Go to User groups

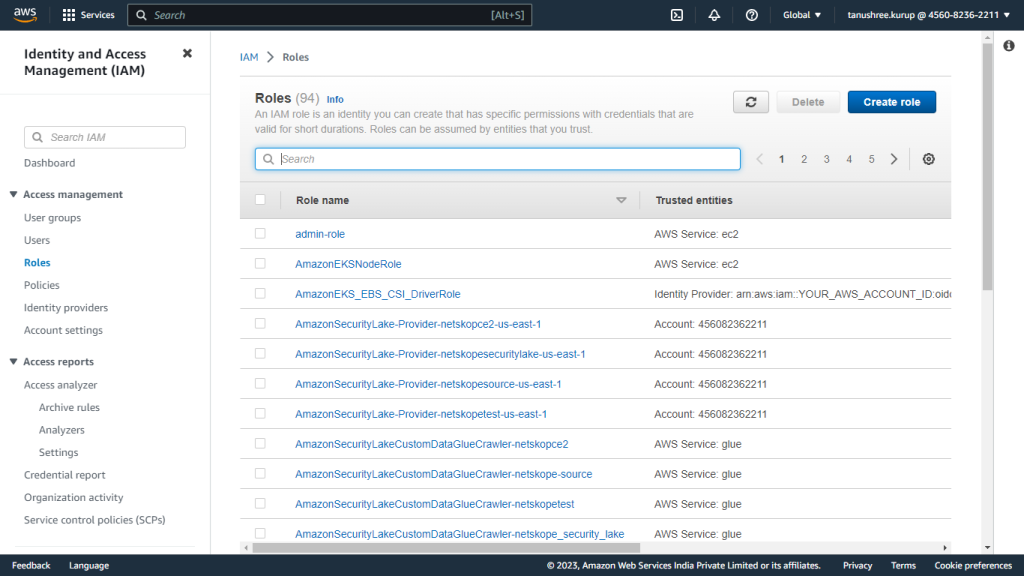coord(52,218)
